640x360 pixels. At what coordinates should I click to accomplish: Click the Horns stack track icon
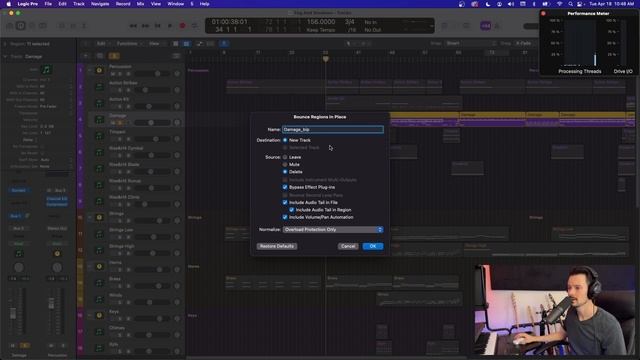click(99, 266)
